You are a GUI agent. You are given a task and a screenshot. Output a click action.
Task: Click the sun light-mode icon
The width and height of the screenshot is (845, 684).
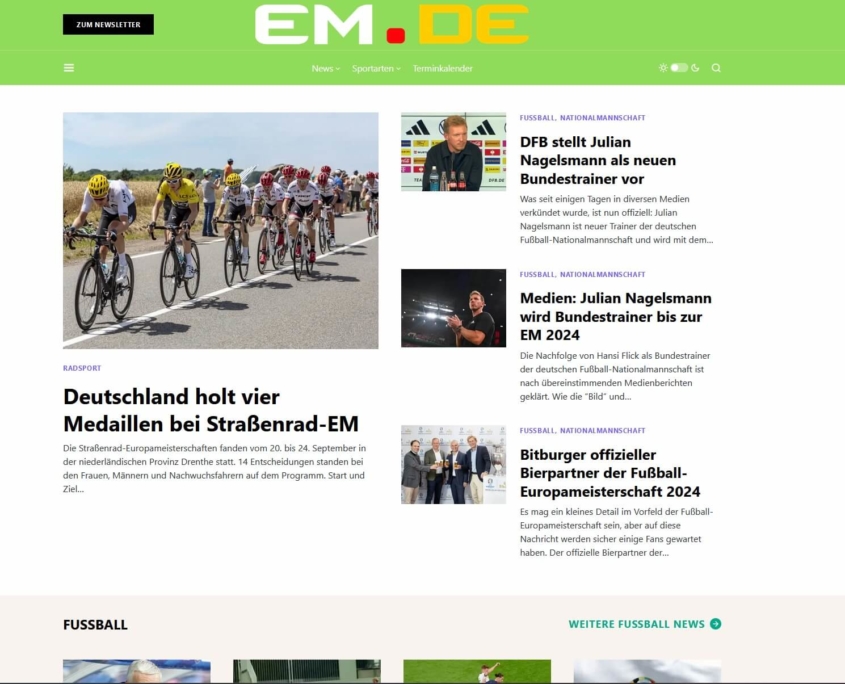(663, 68)
